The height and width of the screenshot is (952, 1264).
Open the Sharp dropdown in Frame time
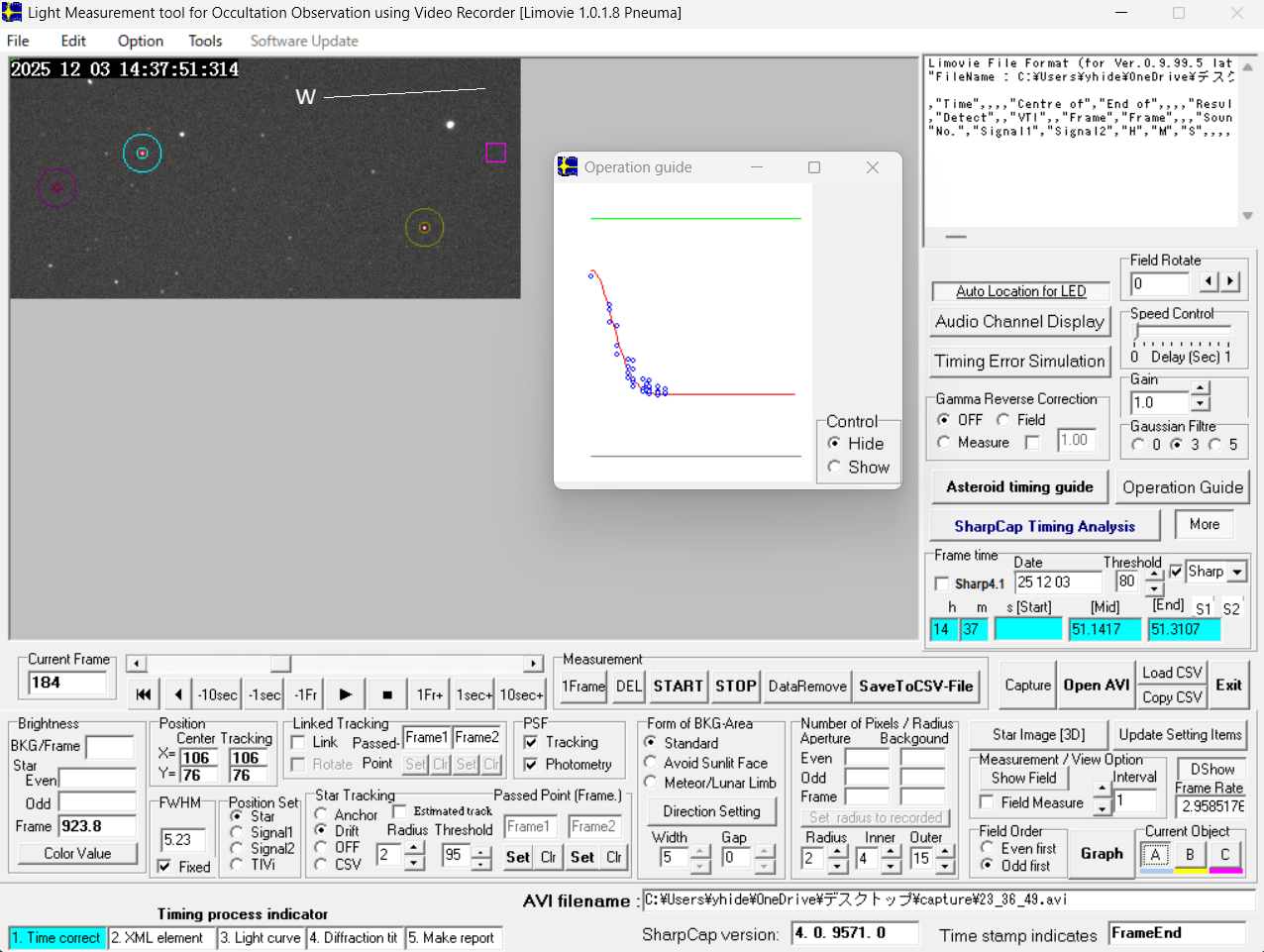coord(1237,572)
